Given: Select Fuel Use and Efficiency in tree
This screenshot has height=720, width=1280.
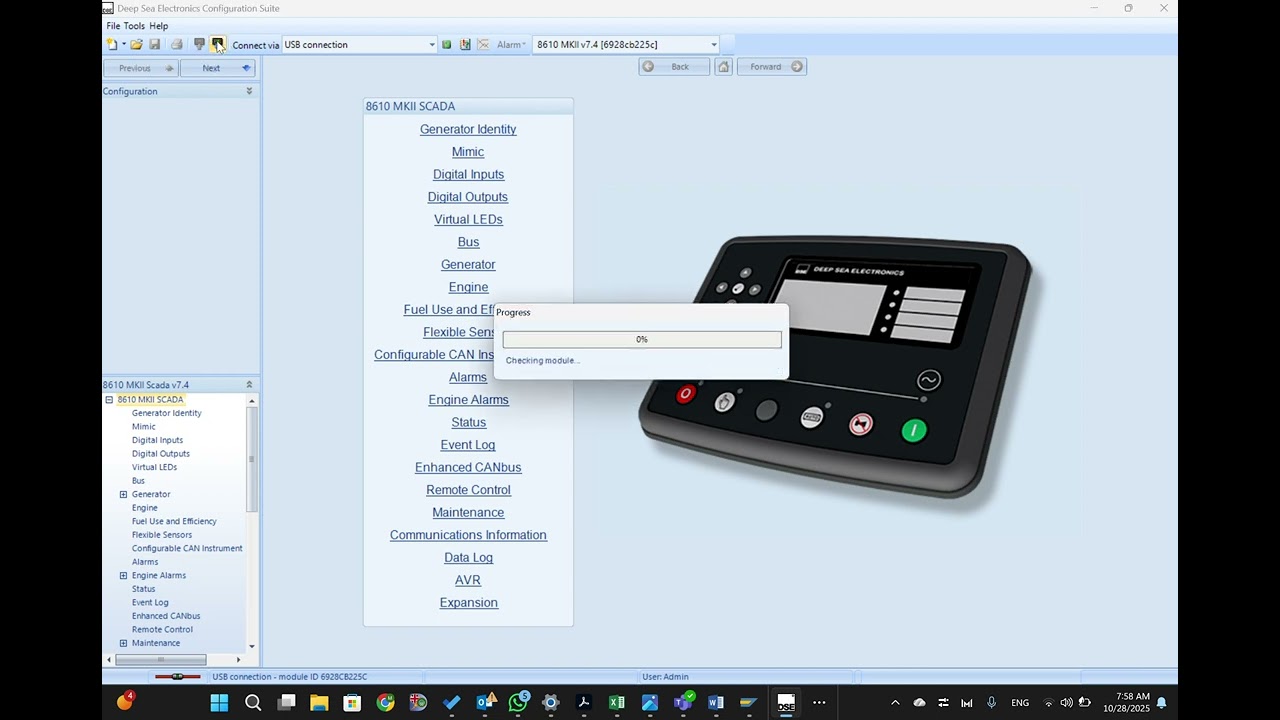Looking at the screenshot, I should point(174,521).
